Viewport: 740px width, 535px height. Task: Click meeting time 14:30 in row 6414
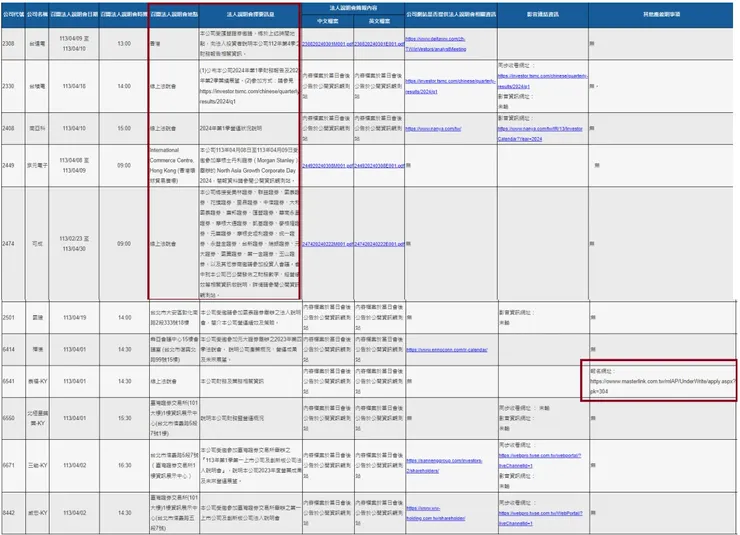point(125,350)
